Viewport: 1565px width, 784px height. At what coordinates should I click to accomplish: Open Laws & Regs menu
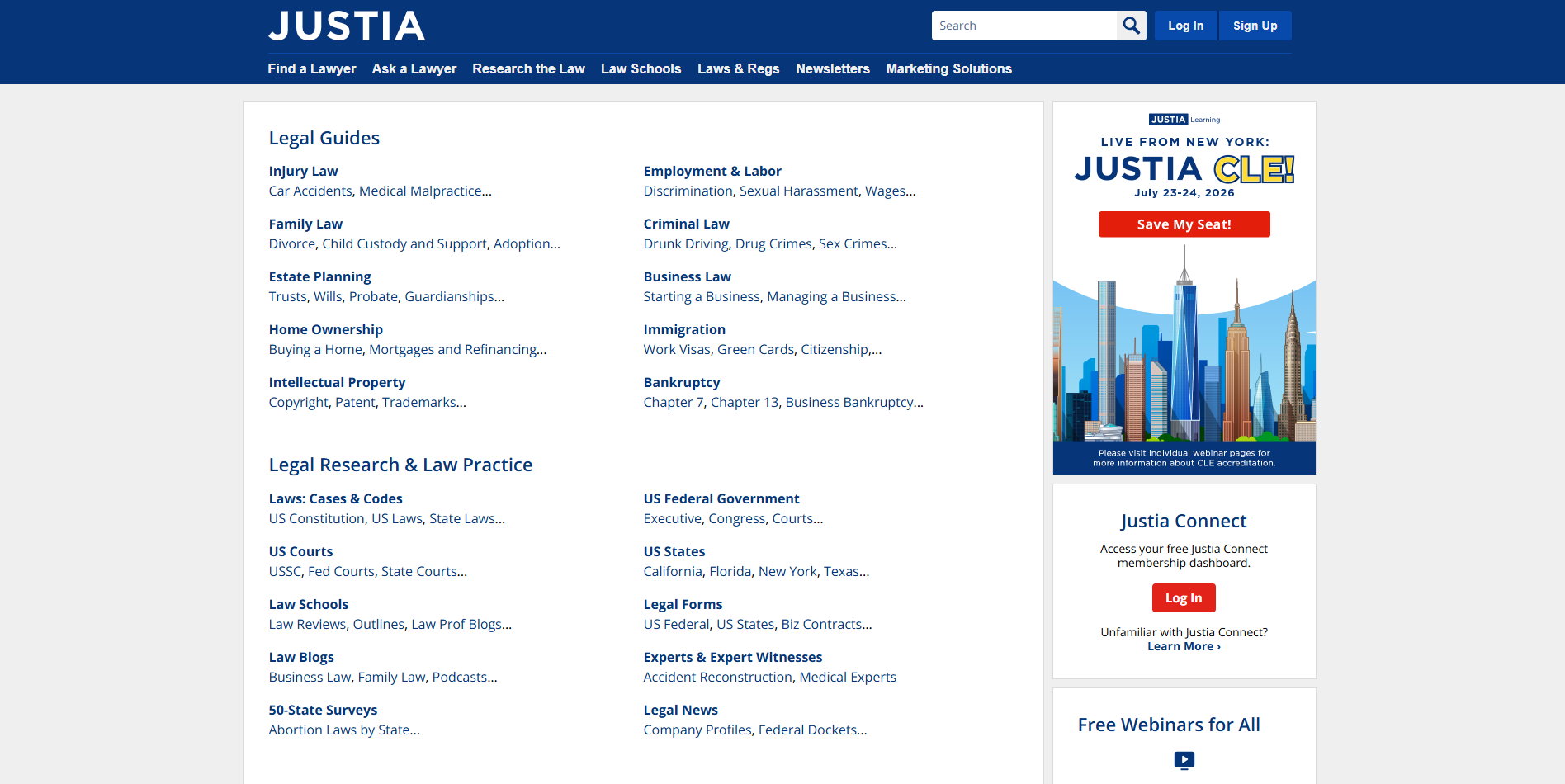coord(739,68)
